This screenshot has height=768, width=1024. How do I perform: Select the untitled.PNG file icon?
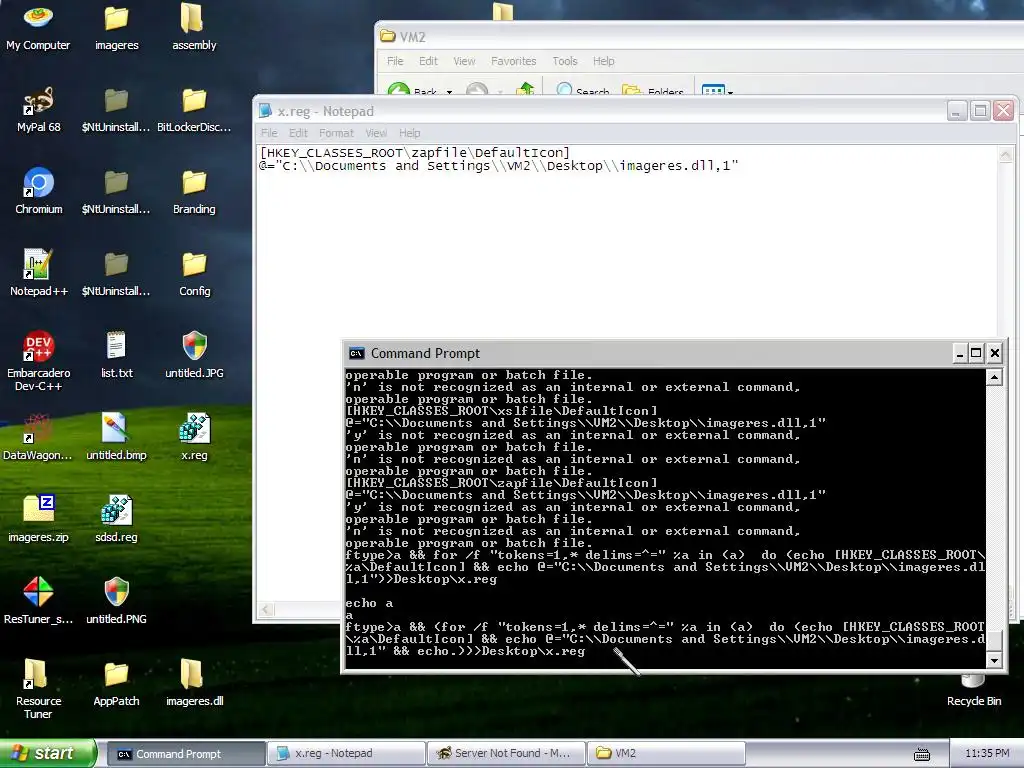(116, 600)
